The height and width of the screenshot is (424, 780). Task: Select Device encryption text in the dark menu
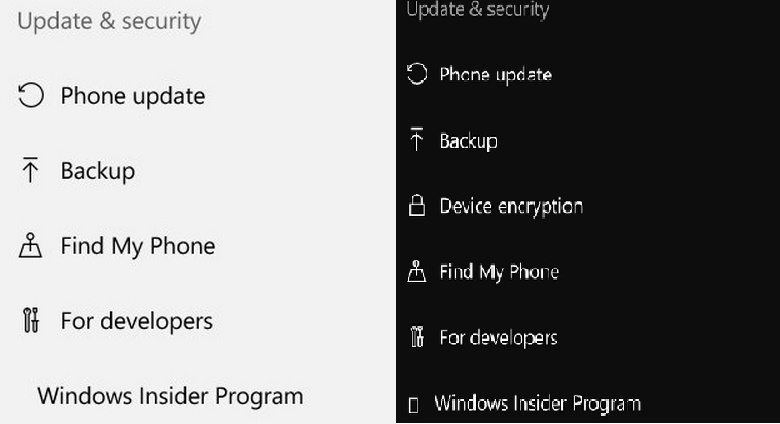pyautogui.click(x=511, y=206)
